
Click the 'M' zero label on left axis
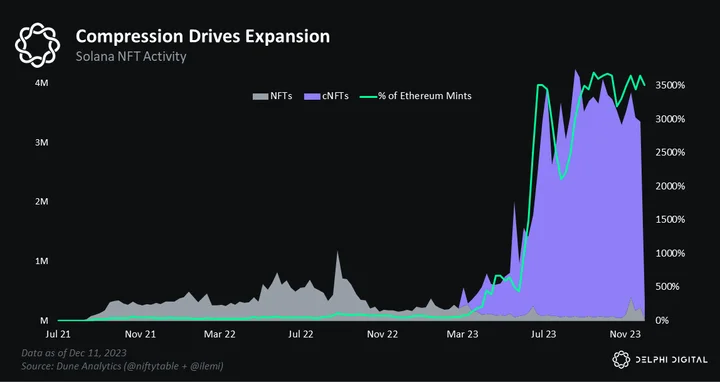coord(44,320)
